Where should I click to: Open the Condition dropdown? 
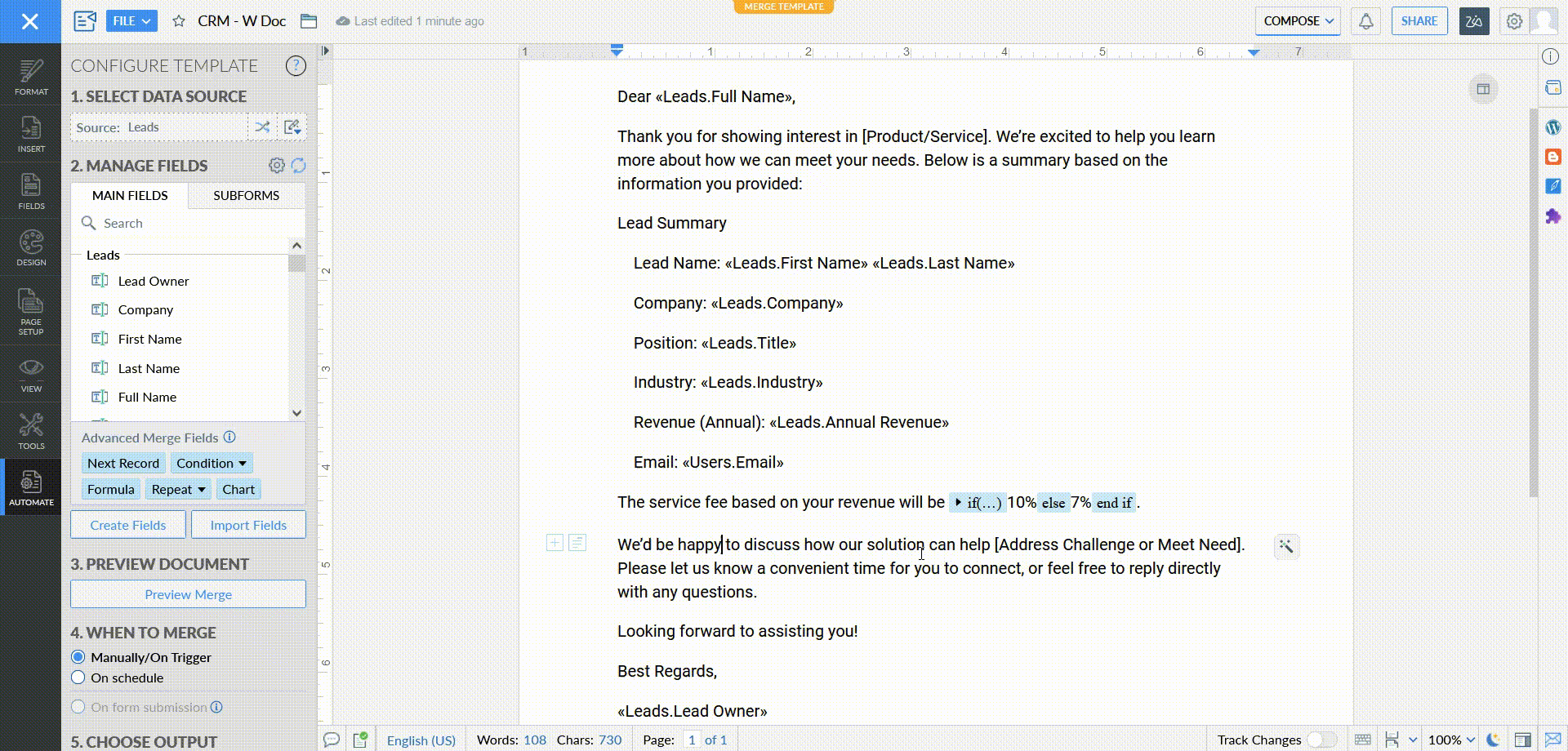coord(211,463)
